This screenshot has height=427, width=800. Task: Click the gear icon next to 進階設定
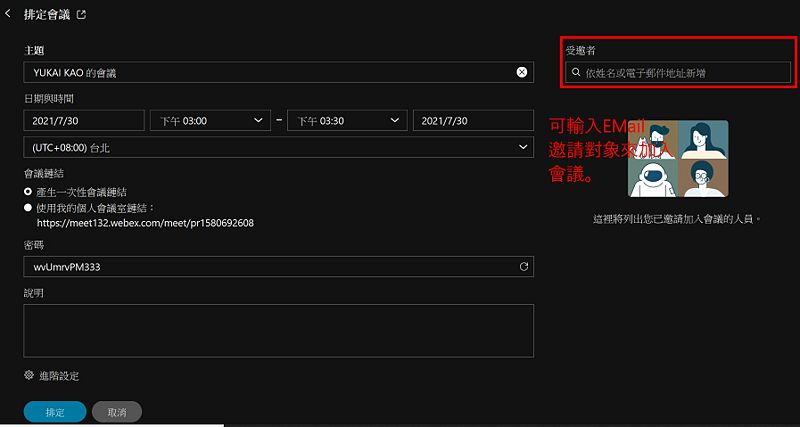[29, 375]
